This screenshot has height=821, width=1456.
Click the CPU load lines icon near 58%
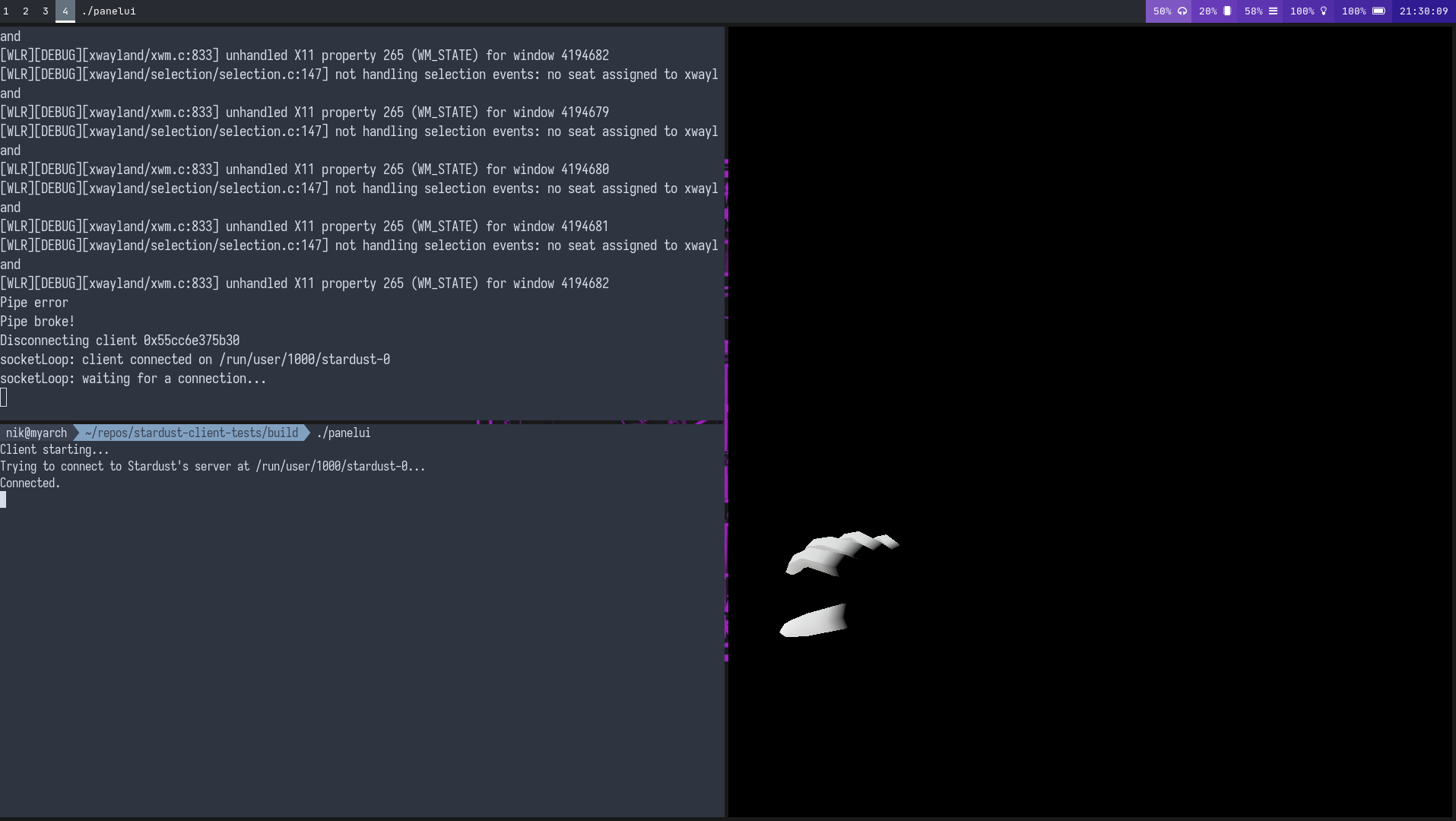[1272, 11]
